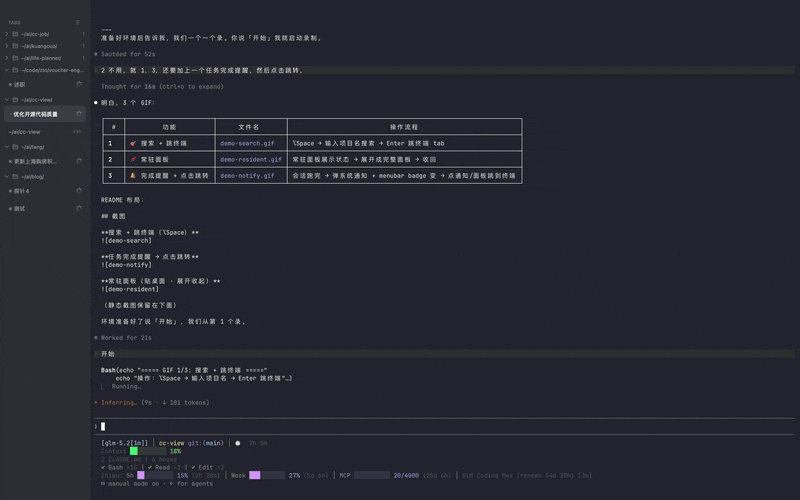800x500 pixels.
Task: Click the badge count on ~/ai/cc-job/ row
Action: pyautogui.click(x=83, y=34)
